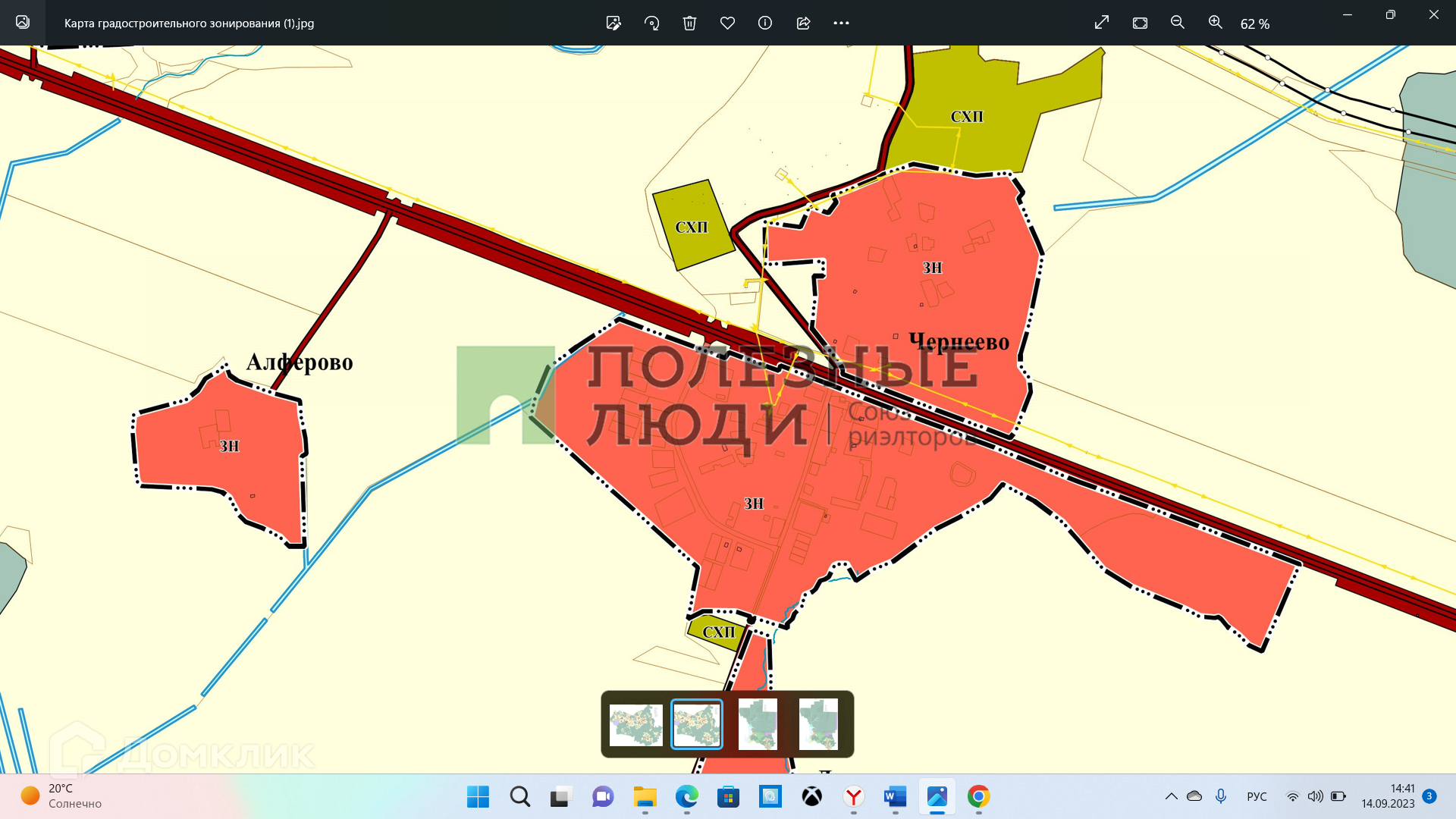Open the file info icon
The width and height of the screenshot is (1456, 819).
765,23
